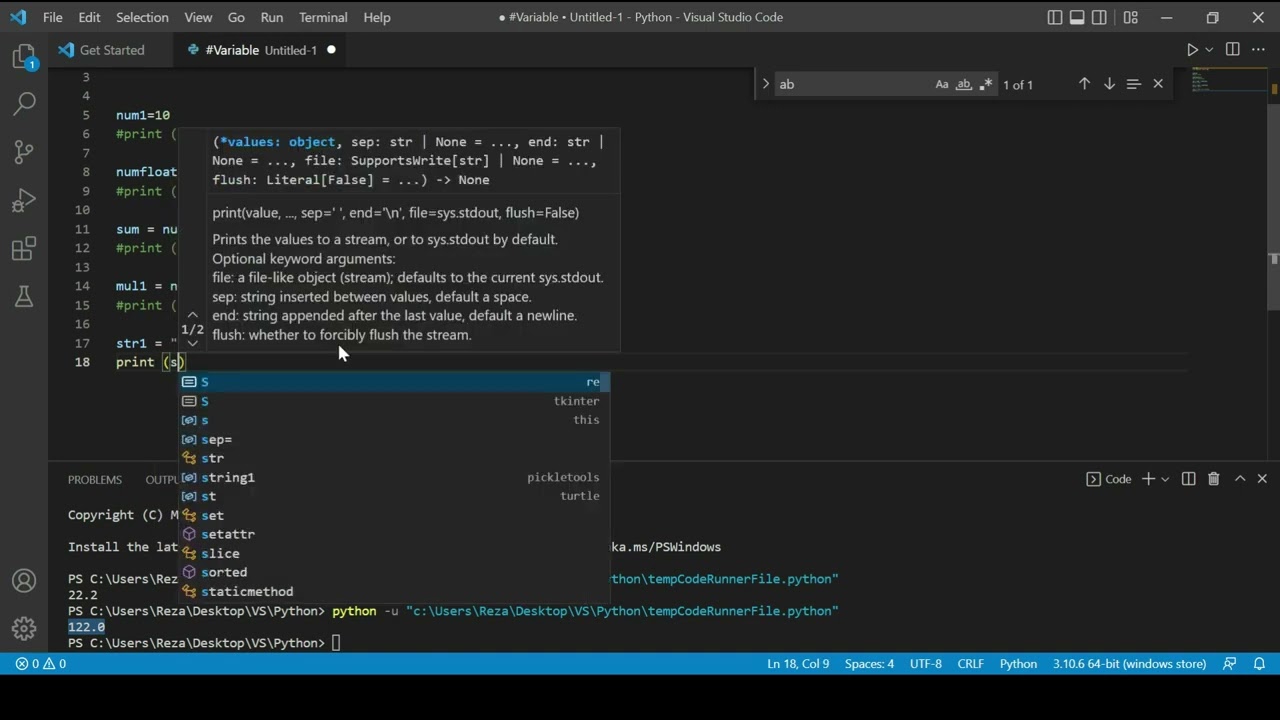Image resolution: width=1280 pixels, height=720 pixels.
Task: Kill terminal with trash icon
Action: click(1214, 479)
